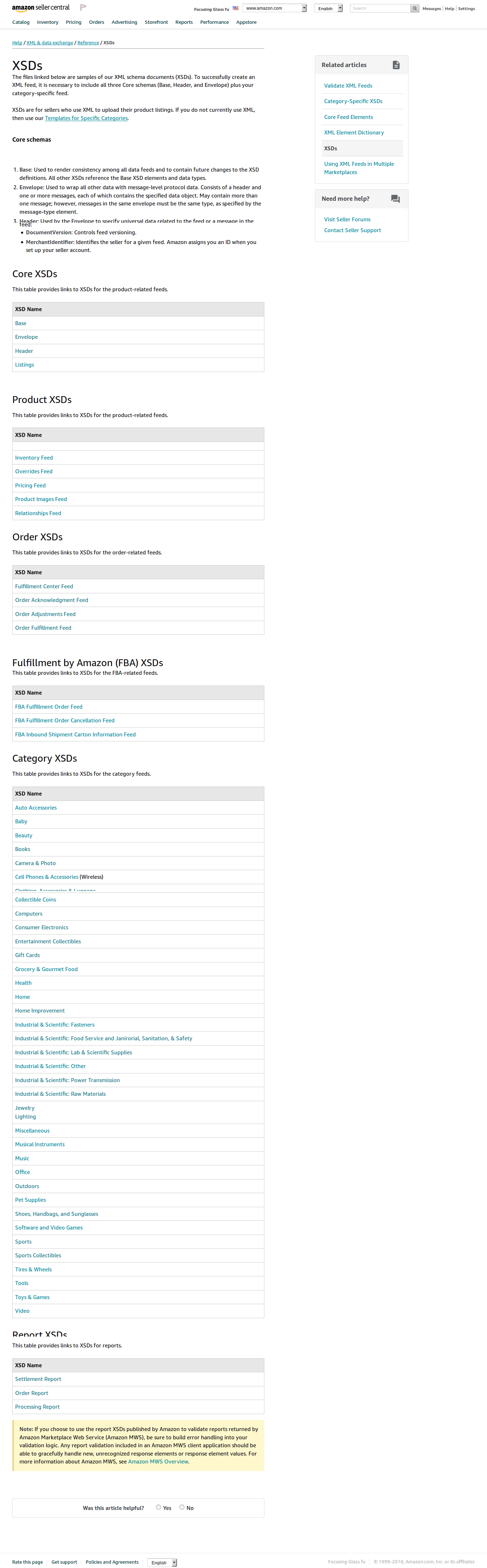Open the Amazon MWS Overview link
The image size is (487, 1568).
coord(158,1461)
